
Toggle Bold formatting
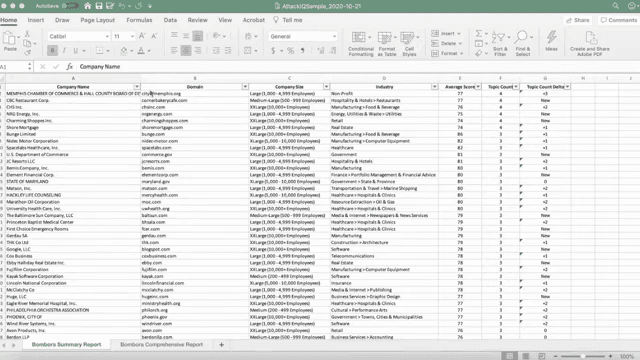pos(52,51)
